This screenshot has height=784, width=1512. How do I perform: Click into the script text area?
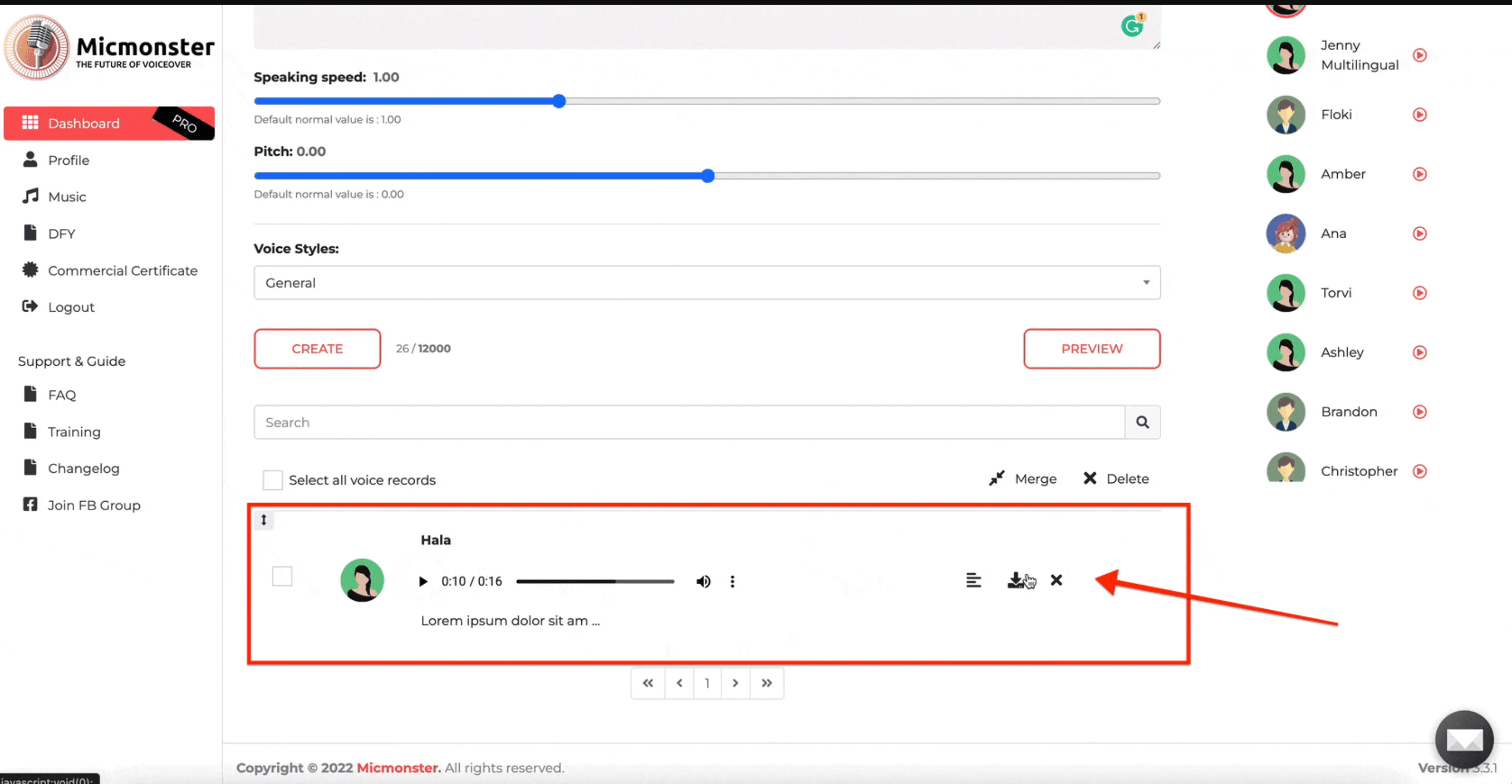[707, 27]
